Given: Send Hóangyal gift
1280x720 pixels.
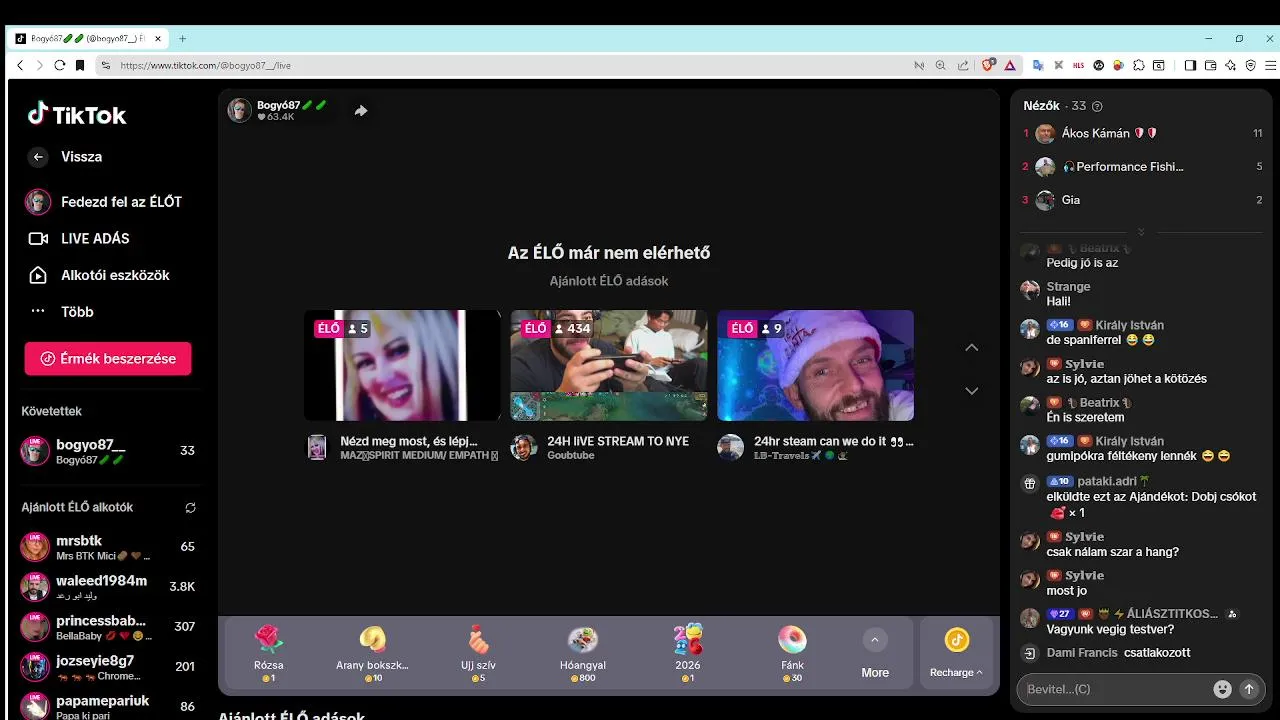Looking at the screenshot, I should [583, 653].
